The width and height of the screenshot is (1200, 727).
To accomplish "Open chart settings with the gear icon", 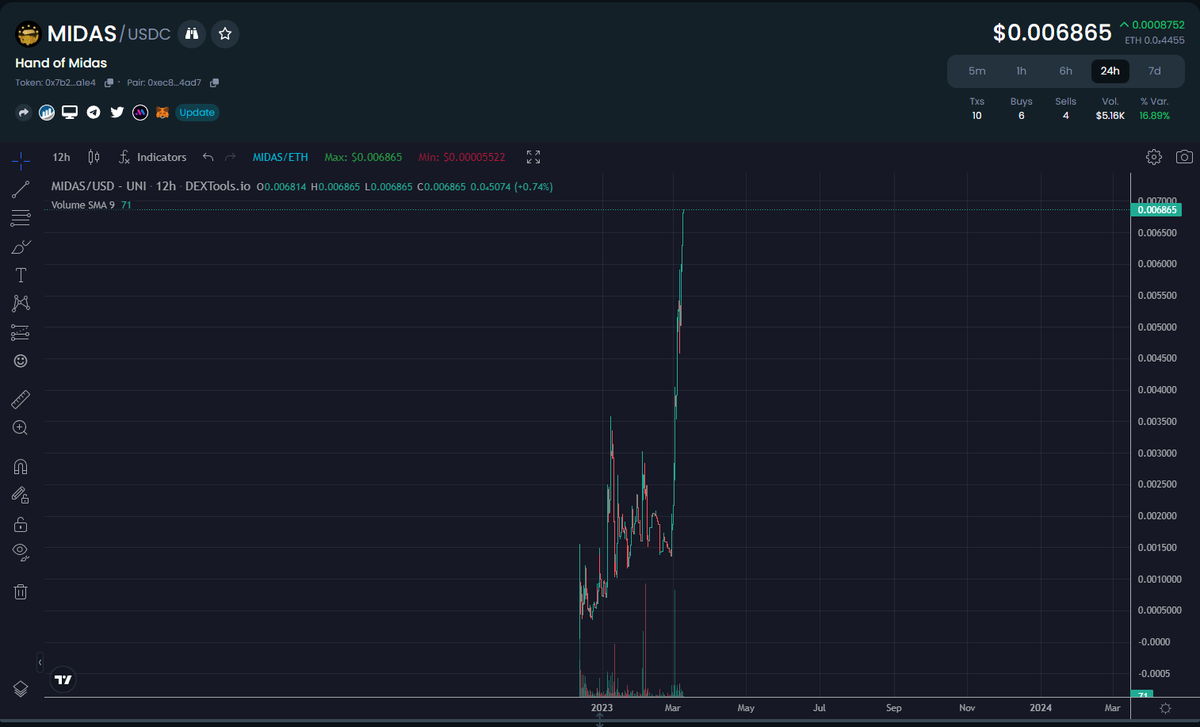I will tap(1153, 157).
